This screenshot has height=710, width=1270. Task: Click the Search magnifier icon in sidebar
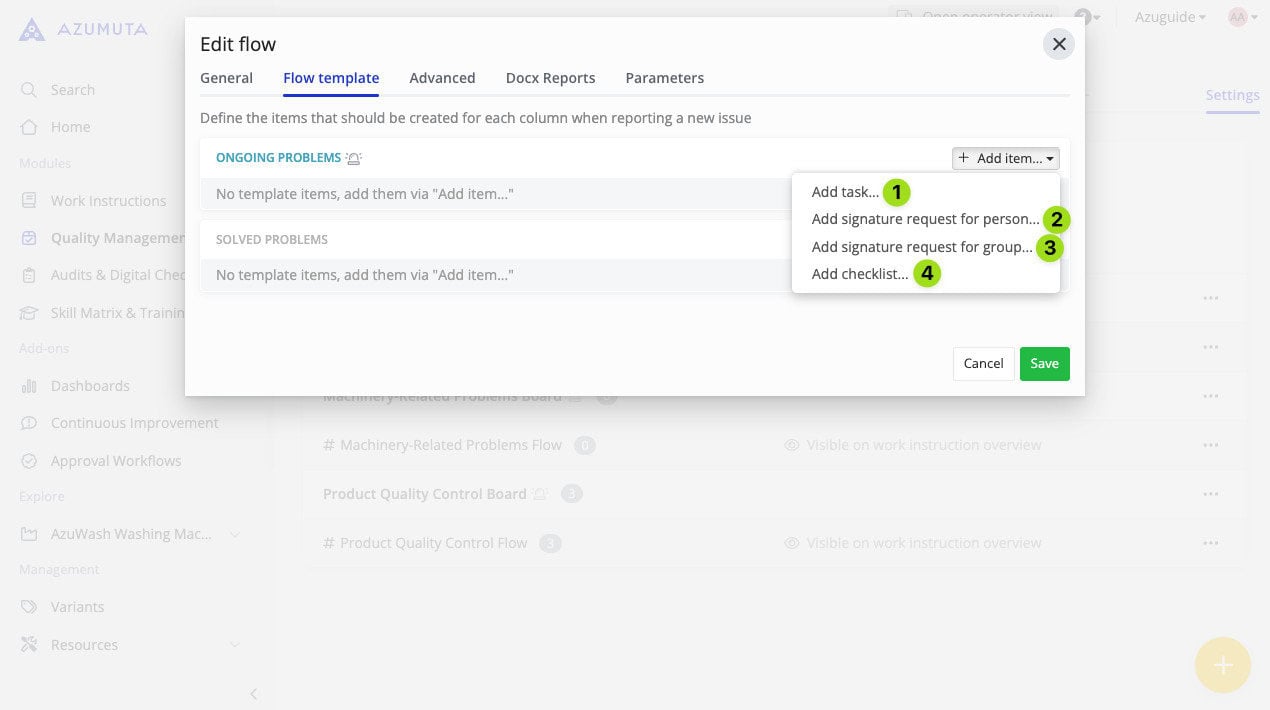coord(29,90)
